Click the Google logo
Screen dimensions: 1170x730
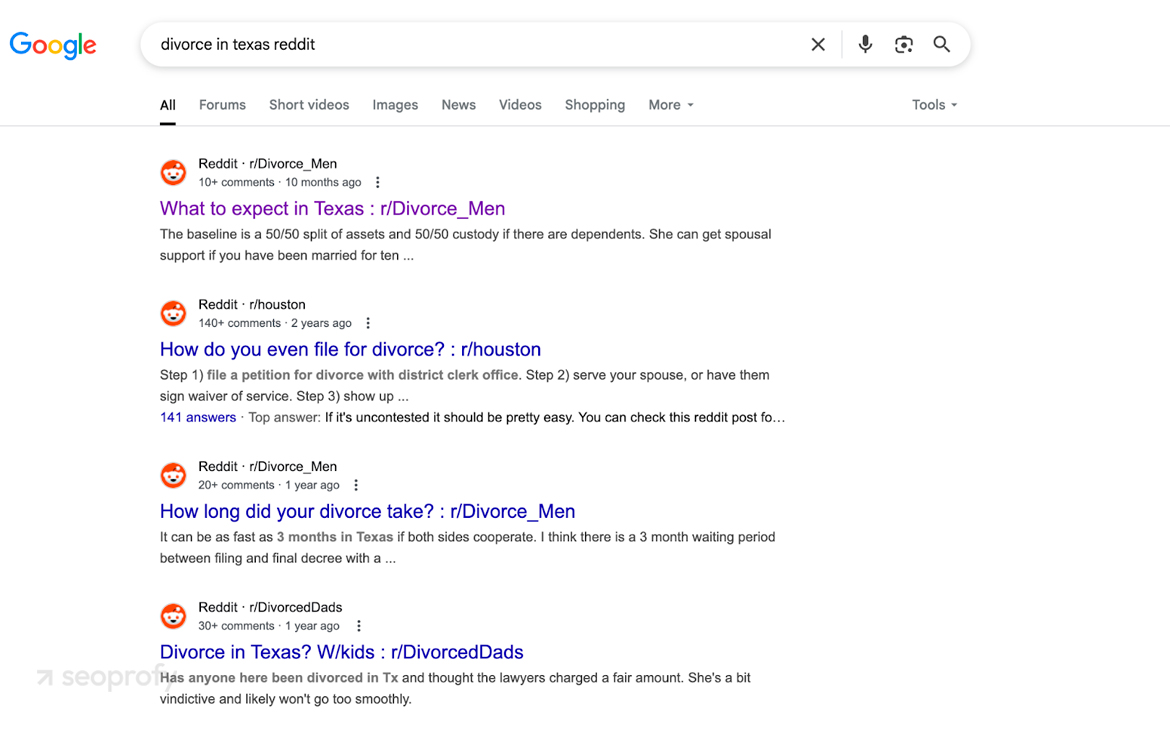point(52,45)
